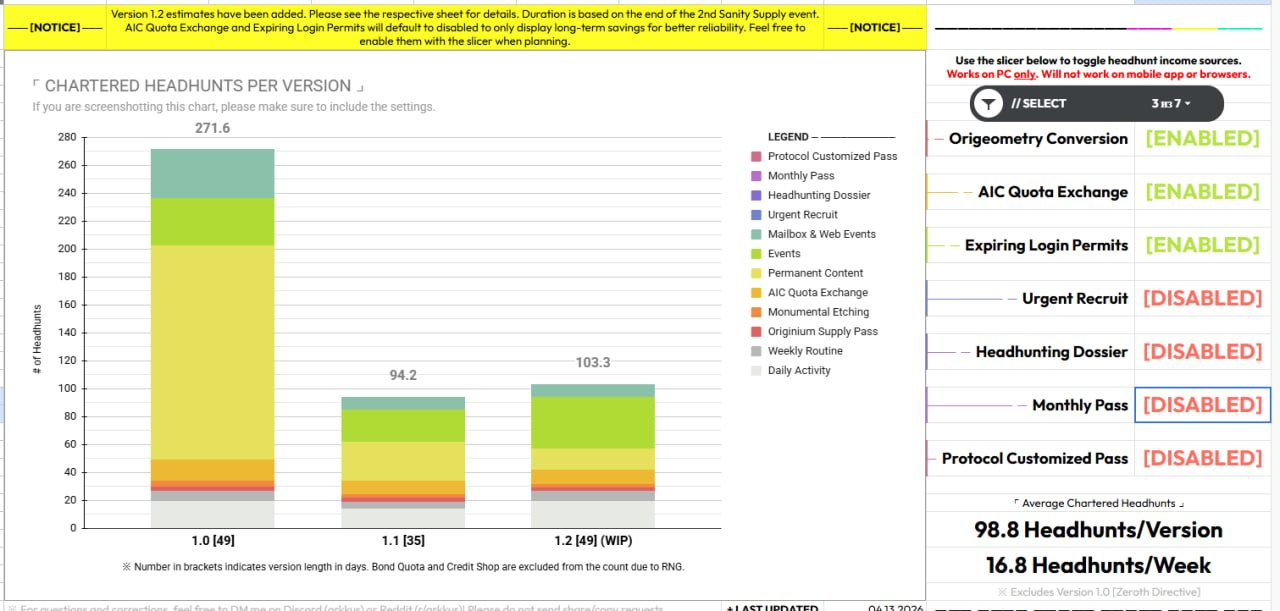Click the Monthly Pass legend color swatch
The height and width of the screenshot is (611, 1280).
coord(756,176)
